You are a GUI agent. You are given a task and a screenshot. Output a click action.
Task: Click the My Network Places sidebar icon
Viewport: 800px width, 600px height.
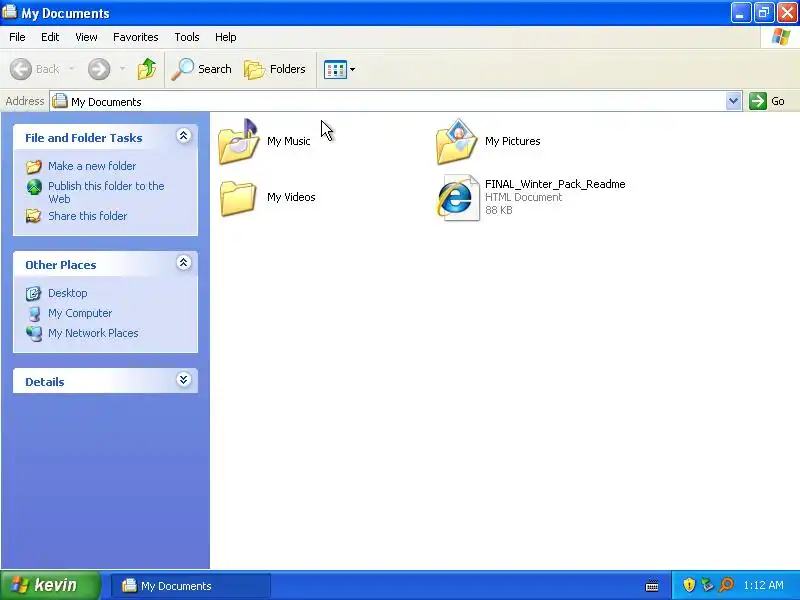(34, 333)
